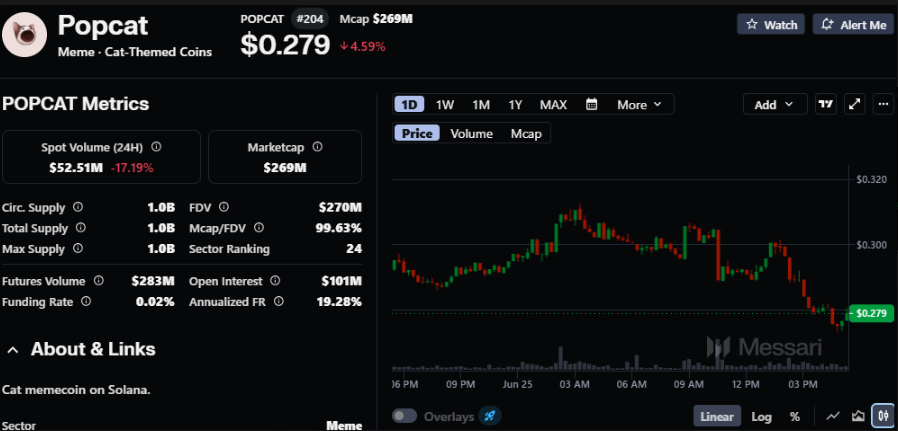This screenshot has height=431, width=898.
Task: Select Log scale
Action: (x=761, y=416)
